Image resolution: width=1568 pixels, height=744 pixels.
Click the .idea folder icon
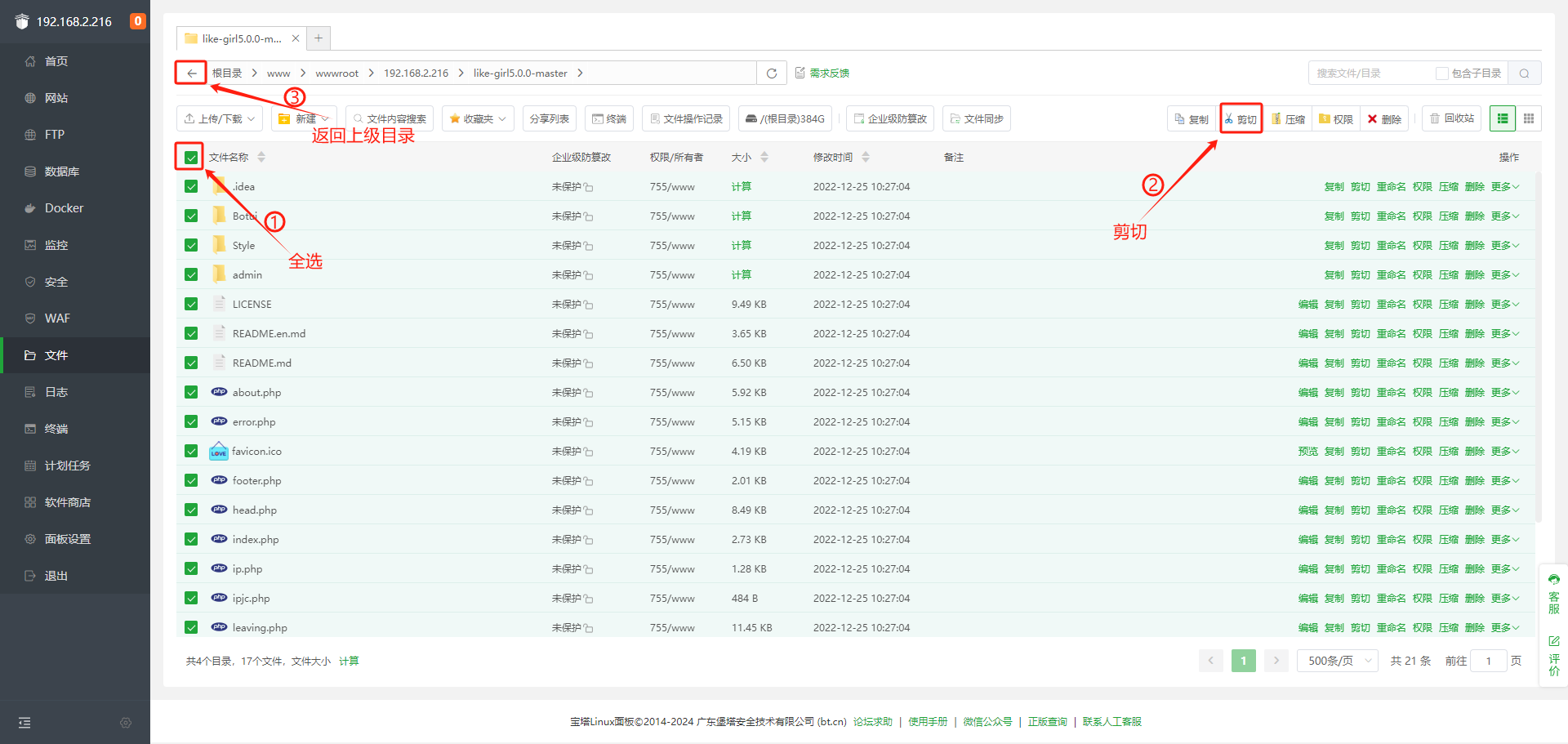[219, 186]
